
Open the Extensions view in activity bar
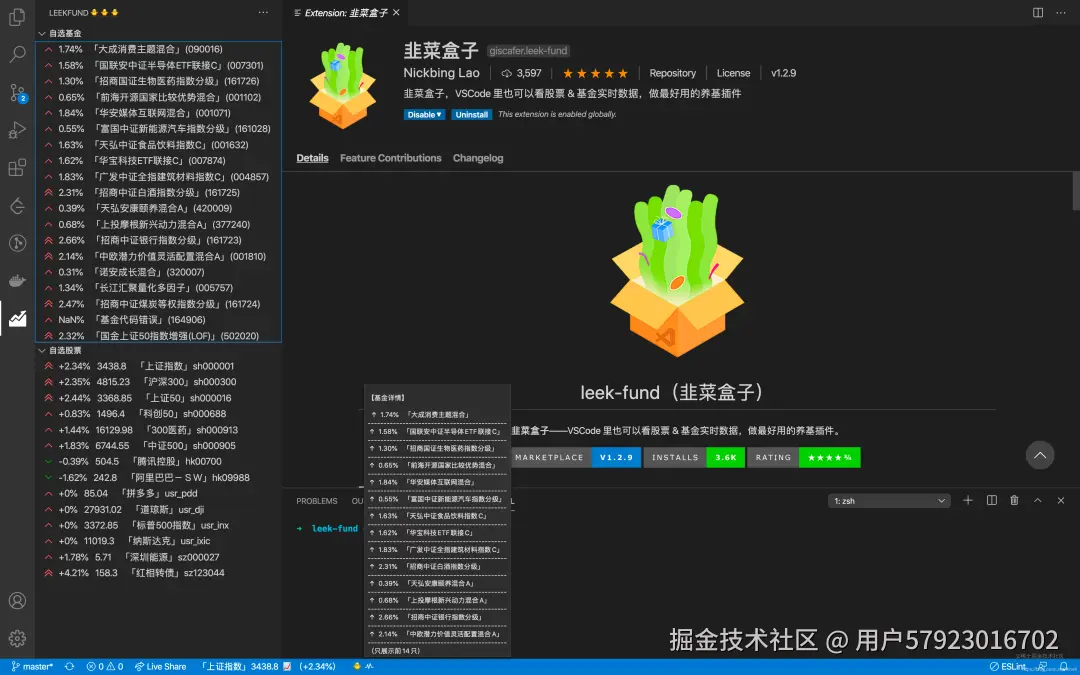click(17, 167)
